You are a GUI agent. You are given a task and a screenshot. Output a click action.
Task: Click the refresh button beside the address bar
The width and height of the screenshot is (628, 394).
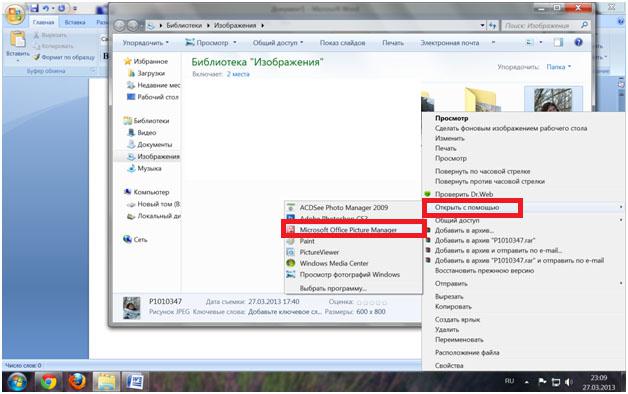tap(493, 26)
